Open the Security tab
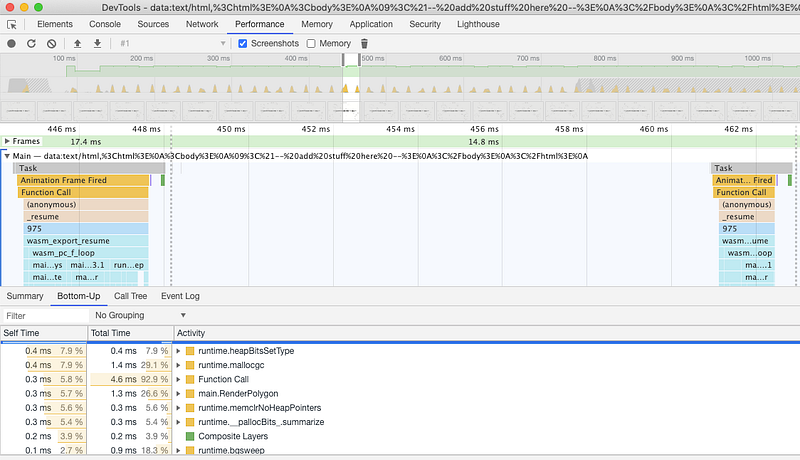Screen dimensions: 800x460 pos(425,24)
